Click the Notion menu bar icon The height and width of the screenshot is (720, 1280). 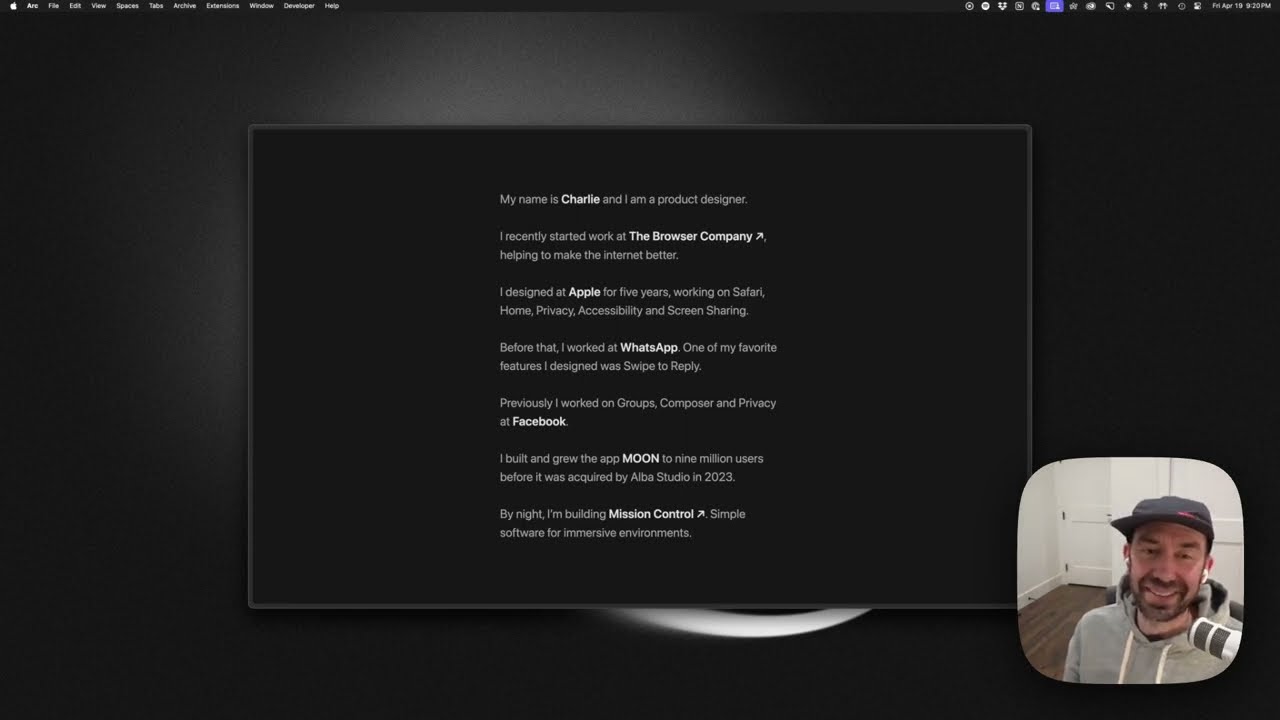tap(1019, 6)
